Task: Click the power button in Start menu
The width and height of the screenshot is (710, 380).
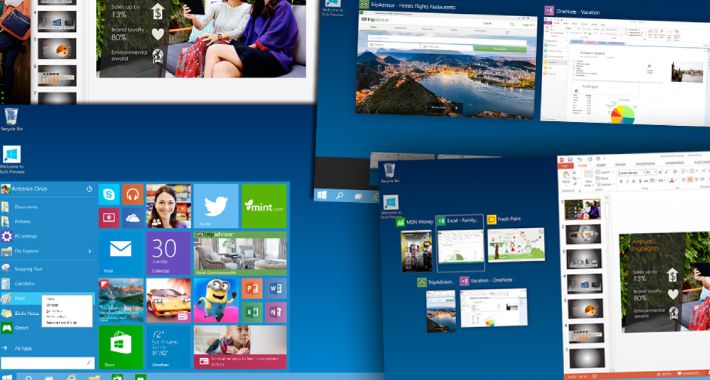Action: click(89, 189)
